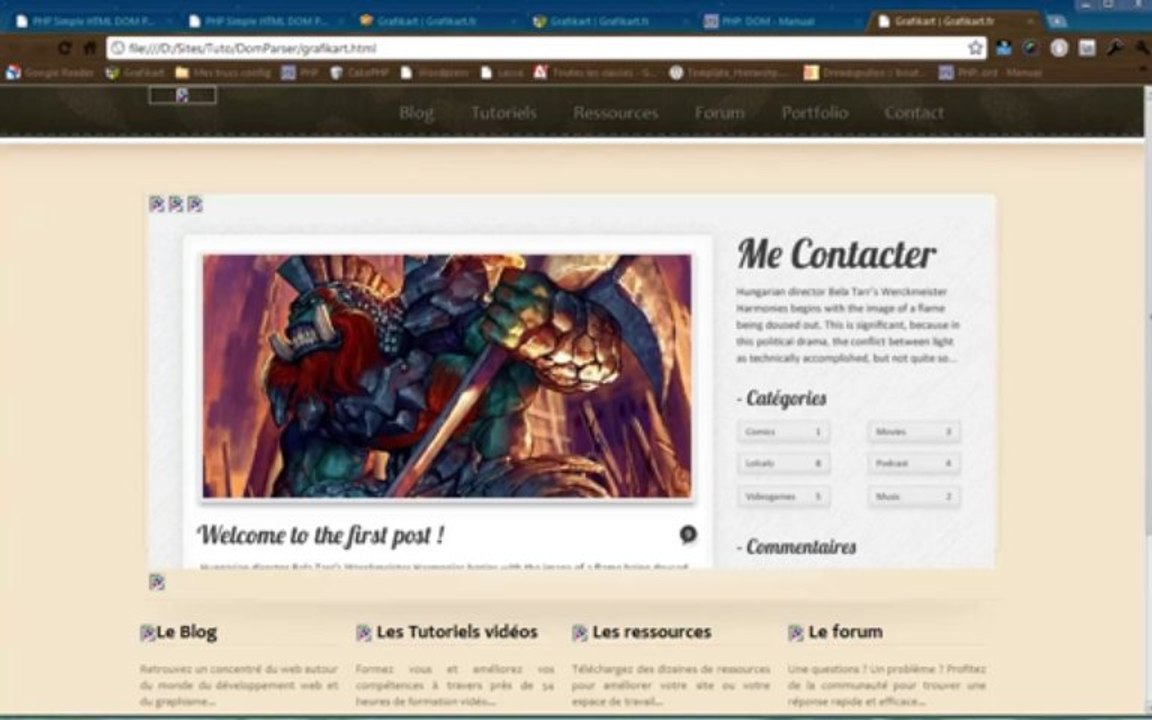Open the Forum navigation link
The image size is (1152, 720).
pos(719,113)
